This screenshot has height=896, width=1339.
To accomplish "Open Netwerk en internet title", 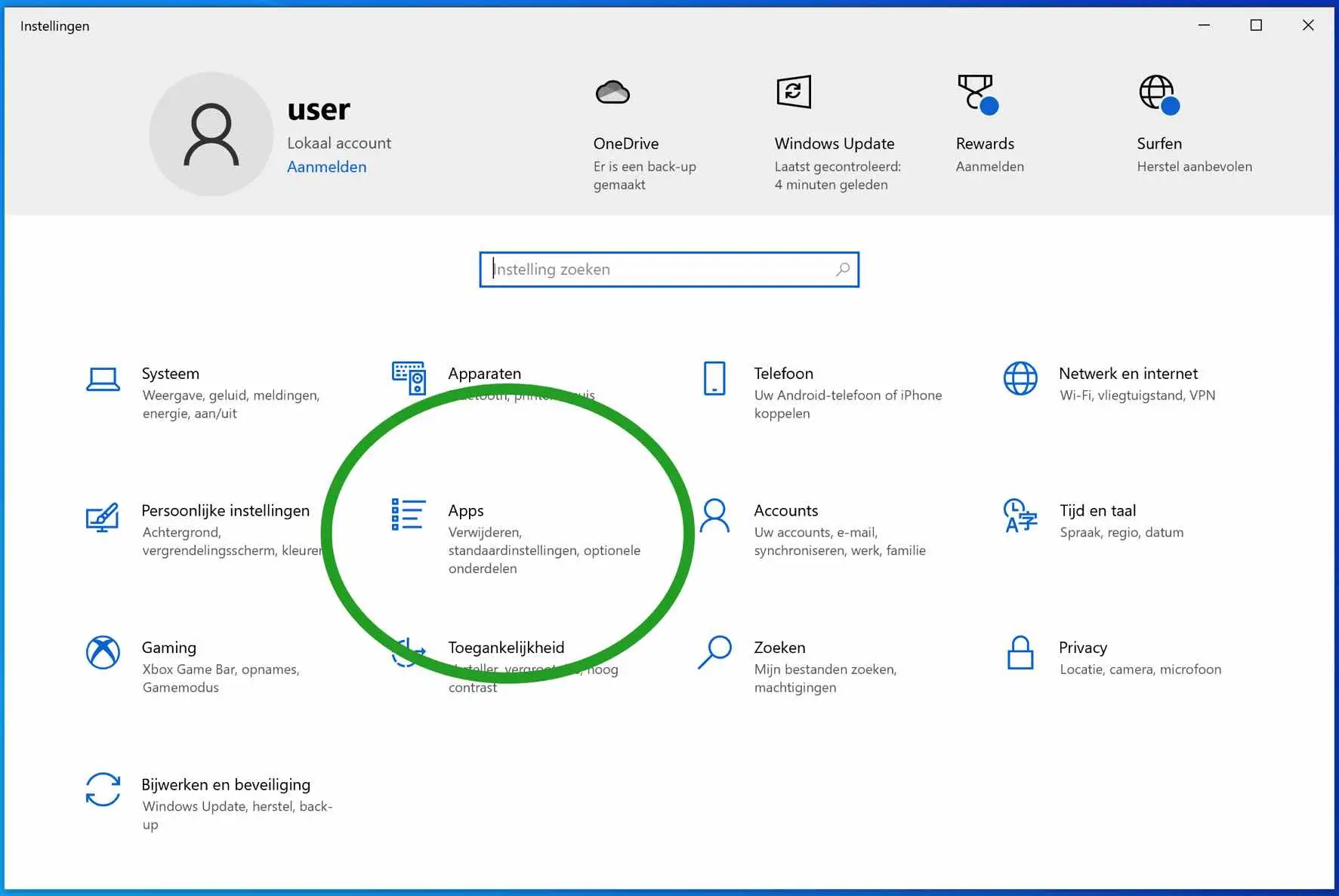I will [x=1128, y=374].
